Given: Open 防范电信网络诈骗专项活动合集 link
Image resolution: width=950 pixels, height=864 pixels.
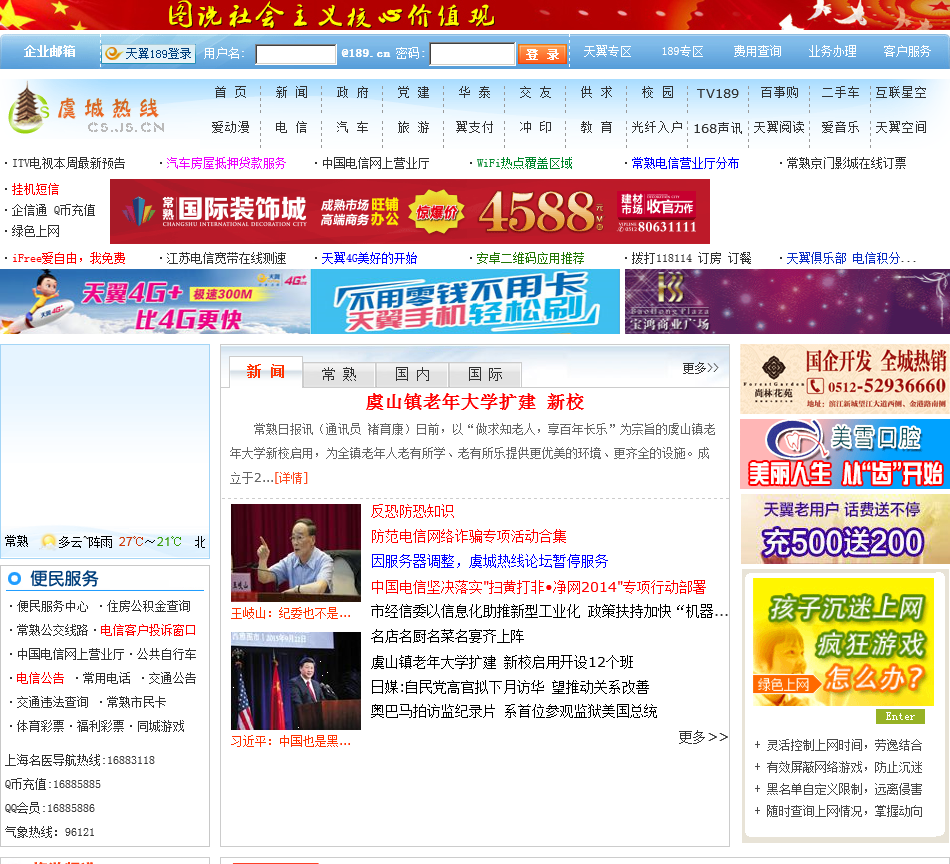Looking at the screenshot, I should 469,536.
